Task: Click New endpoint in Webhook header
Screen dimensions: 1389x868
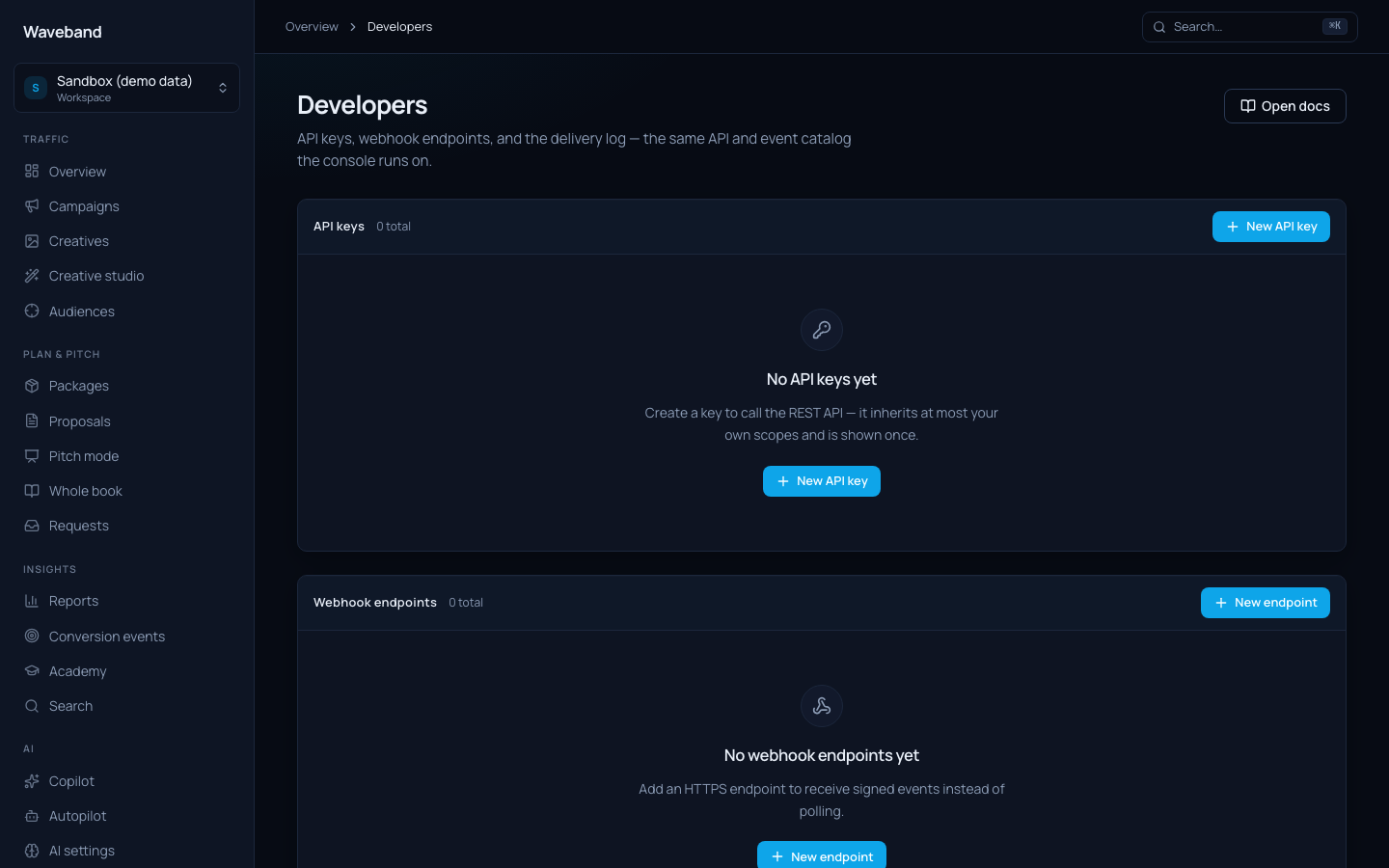Action: click(x=1266, y=603)
